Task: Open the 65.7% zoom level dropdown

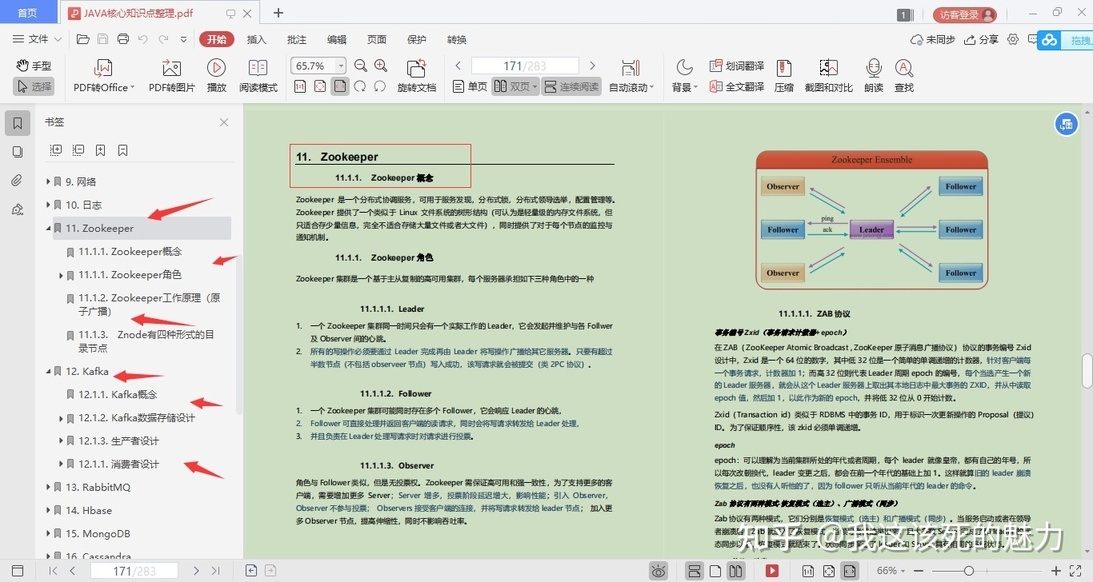Action: [x=341, y=66]
